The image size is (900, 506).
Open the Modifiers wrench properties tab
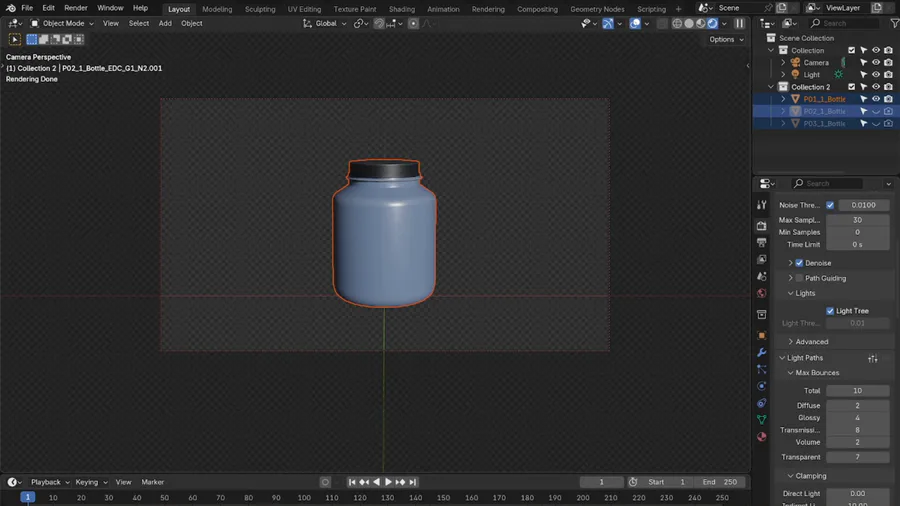(761, 353)
